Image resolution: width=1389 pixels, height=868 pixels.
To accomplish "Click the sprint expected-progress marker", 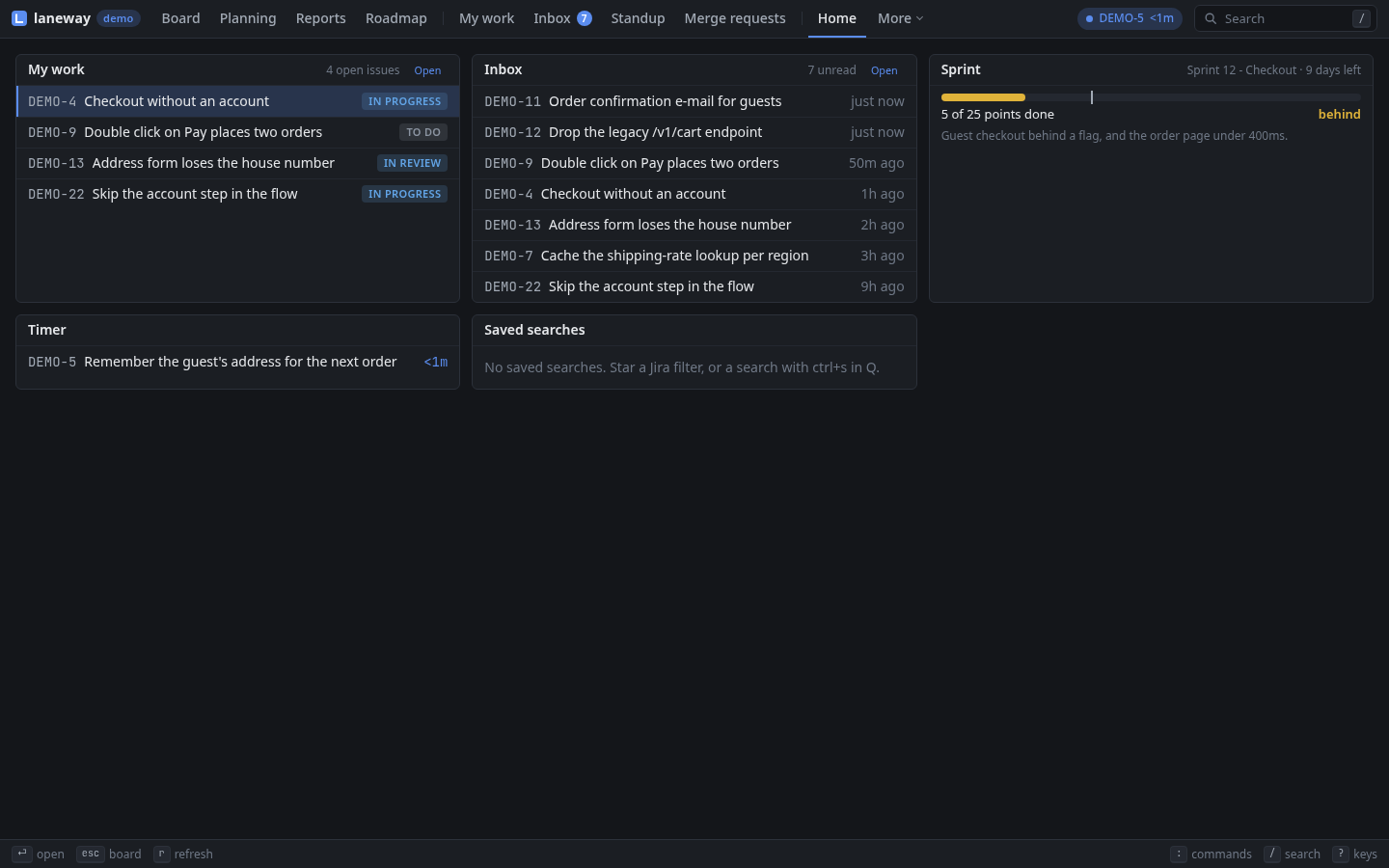I will click(1092, 97).
